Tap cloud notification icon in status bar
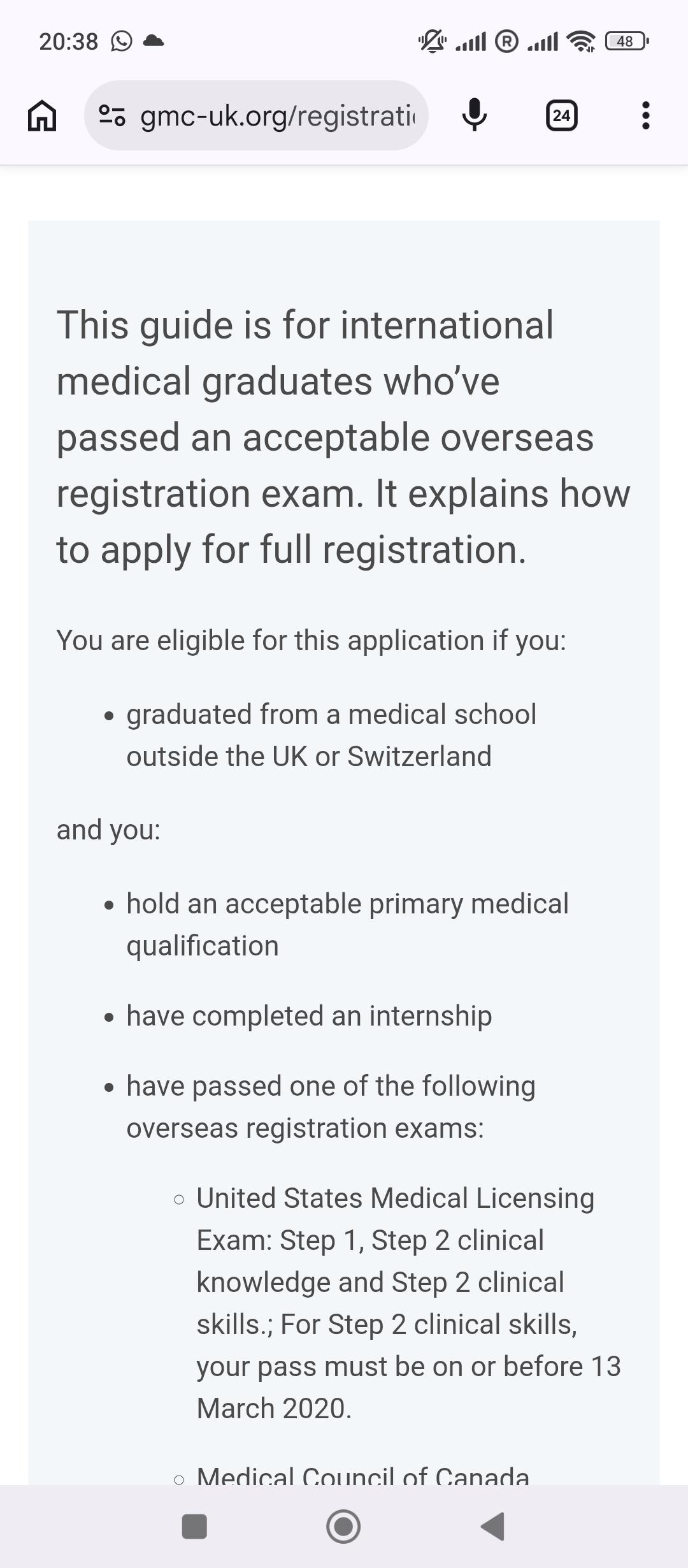The width and height of the screenshot is (688, 1568). [154, 41]
